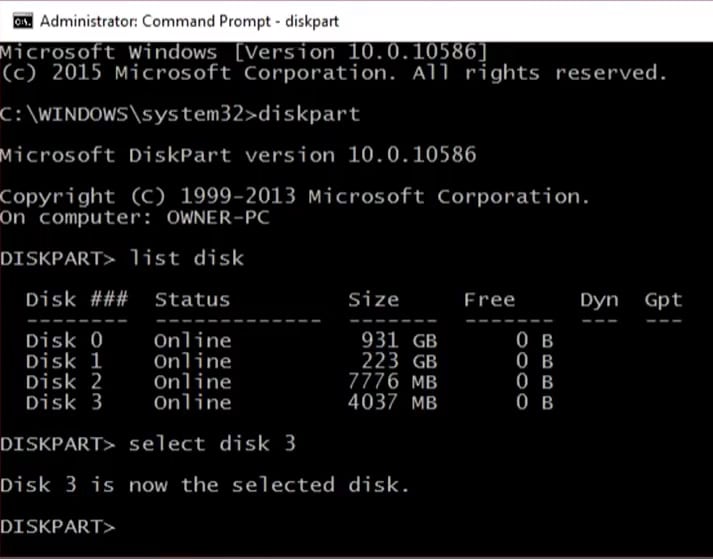
Task: Click the "Disk 3 is now the selected disk" message
Action: 205,485
